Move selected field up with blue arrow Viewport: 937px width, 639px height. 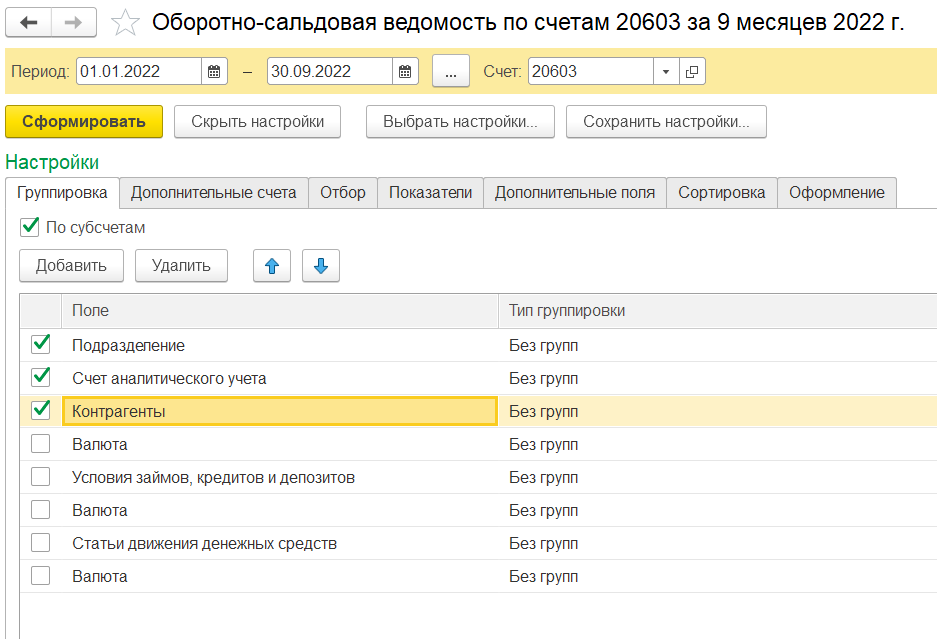click(x=272, y=266)
